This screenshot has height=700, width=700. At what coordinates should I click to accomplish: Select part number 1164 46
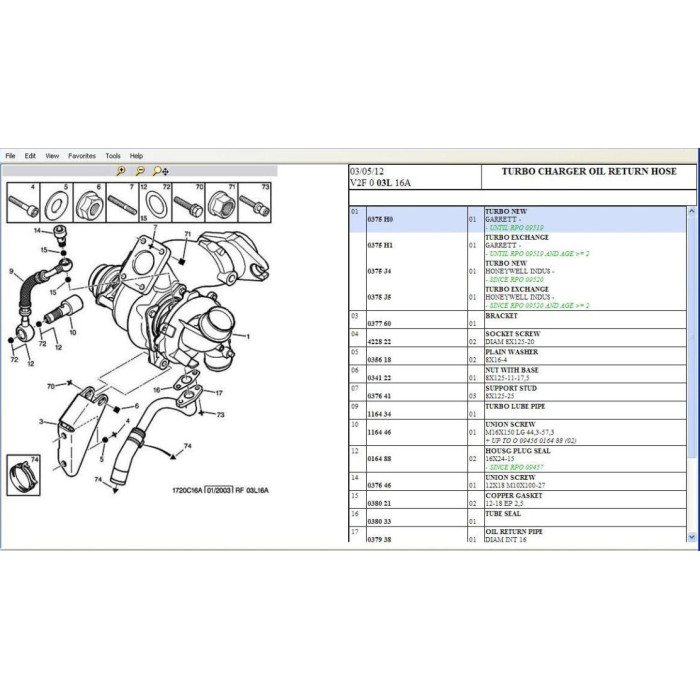click(379, 432)
